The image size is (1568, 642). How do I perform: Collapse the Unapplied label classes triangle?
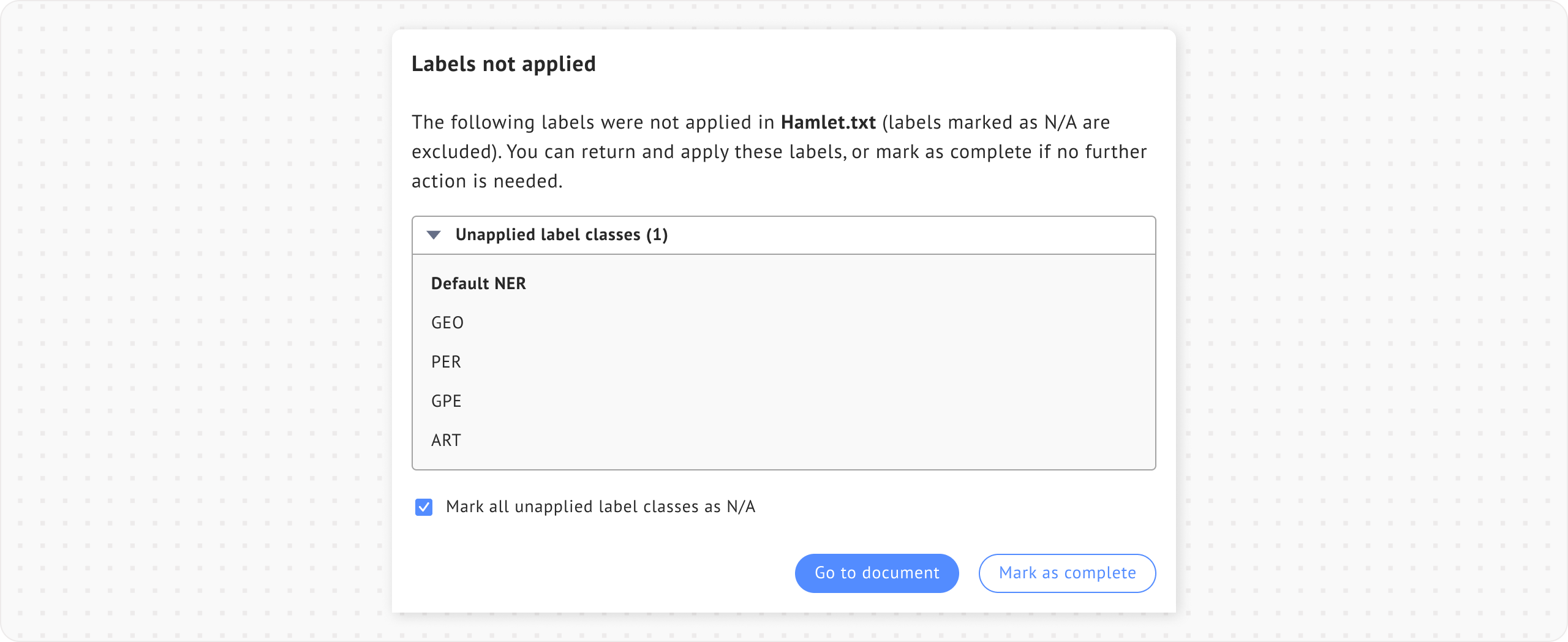[434, 235]
